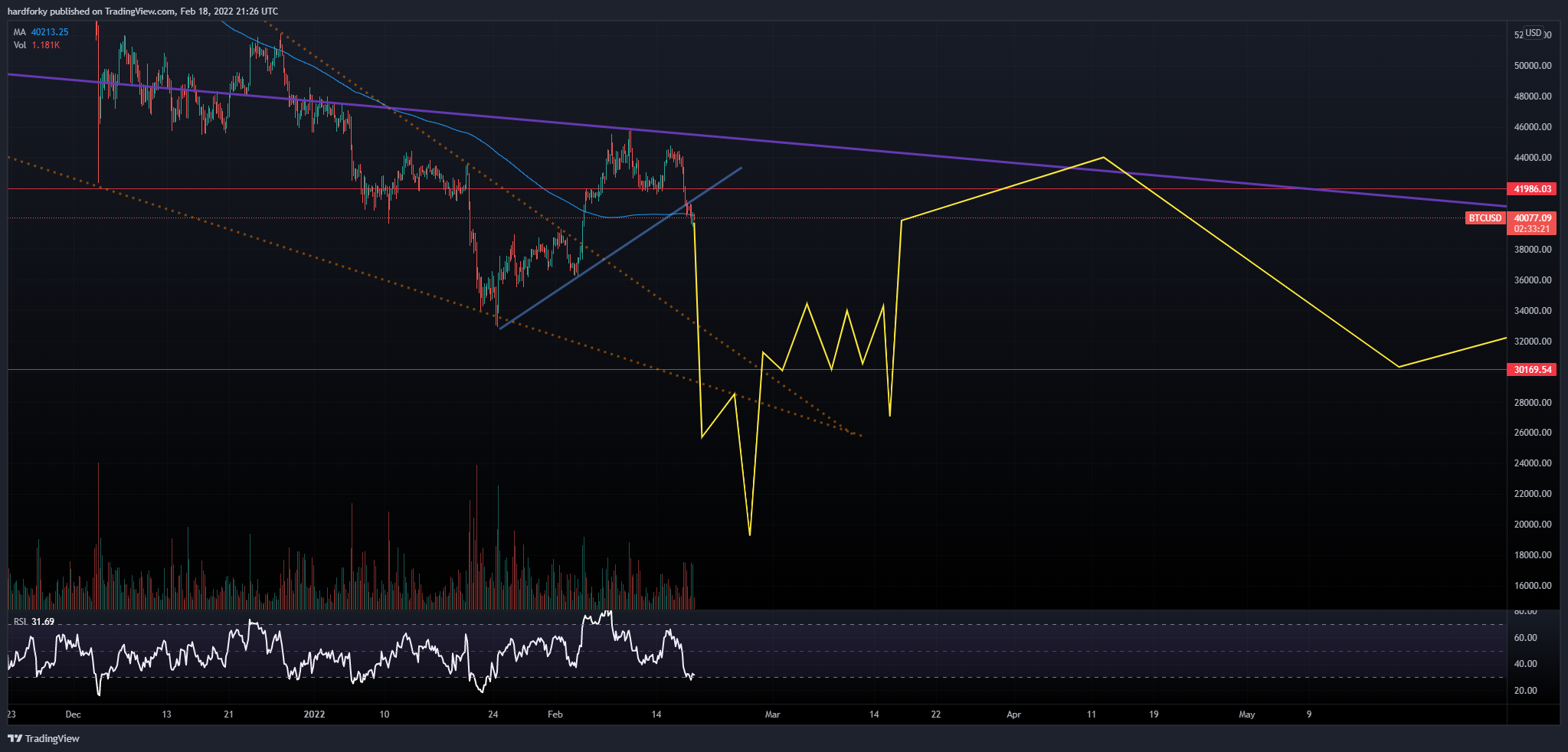The width and height of the screenshot is (1568, 752).
Task: Select the Vol 1.181K indicator label
Action: coord(37,45)
